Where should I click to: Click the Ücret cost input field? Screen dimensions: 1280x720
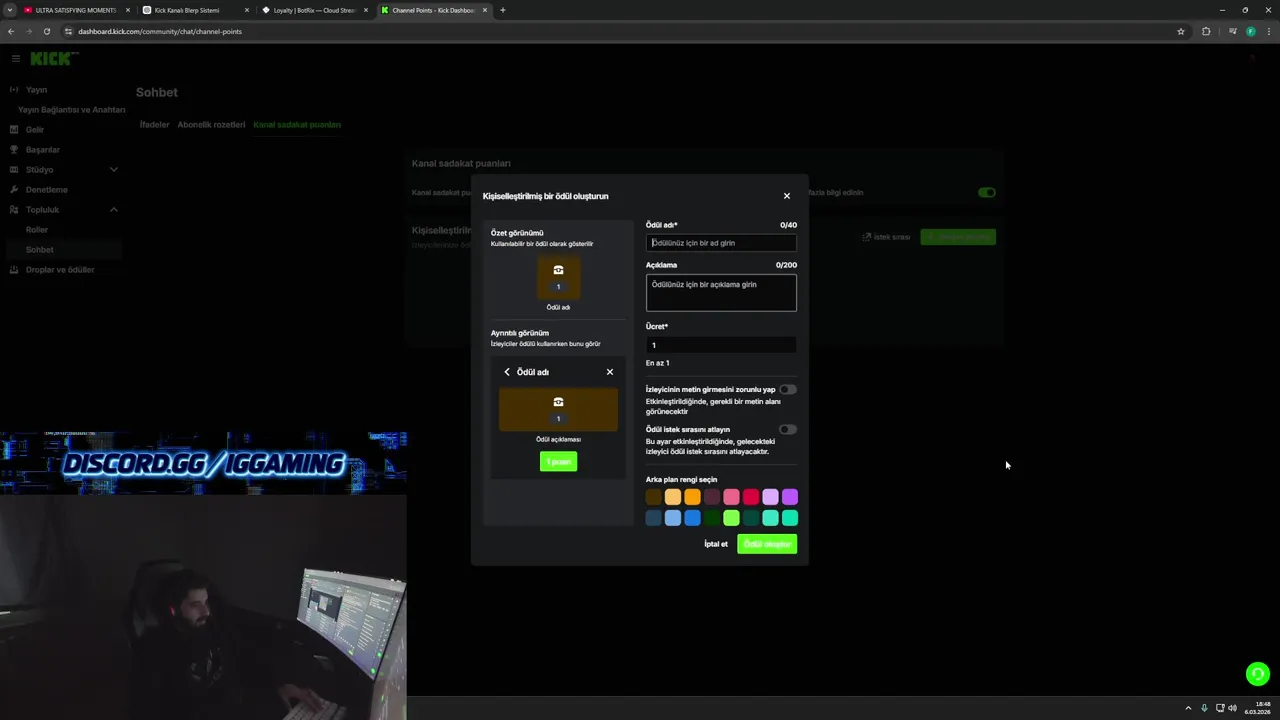721,345
